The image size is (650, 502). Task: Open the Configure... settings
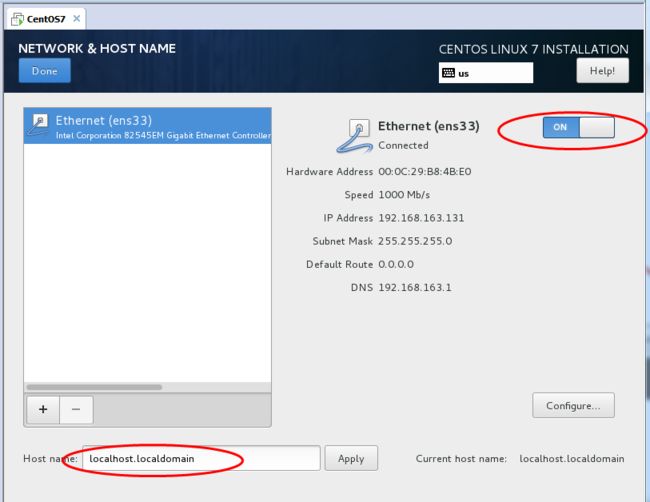pos(573,405)
